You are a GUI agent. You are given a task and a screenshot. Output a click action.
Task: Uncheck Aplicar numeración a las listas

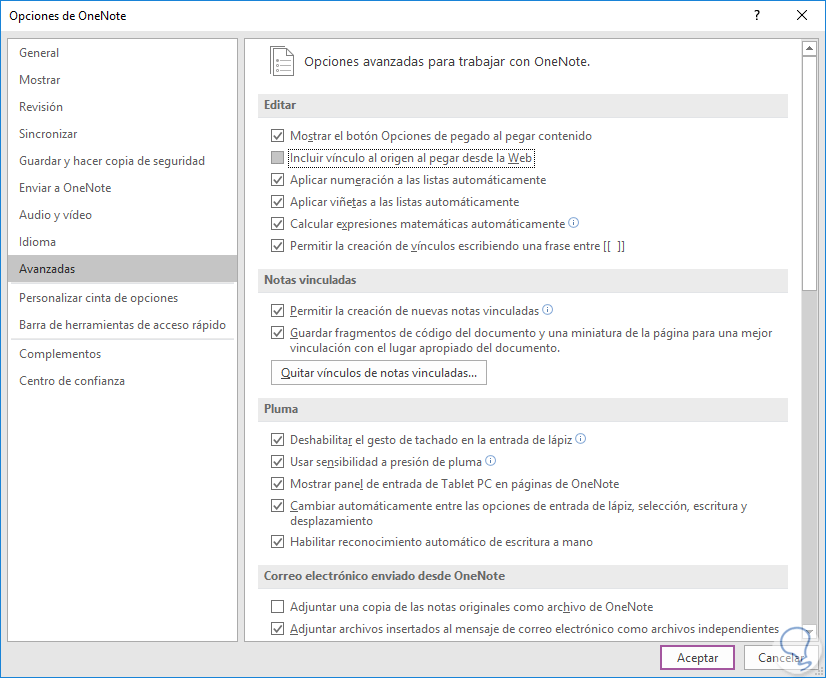278,180
